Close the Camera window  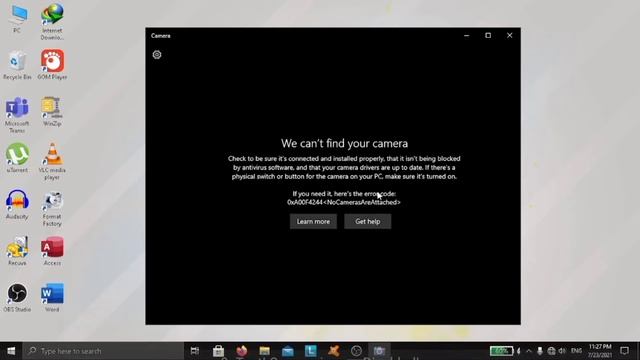(509, 36)
